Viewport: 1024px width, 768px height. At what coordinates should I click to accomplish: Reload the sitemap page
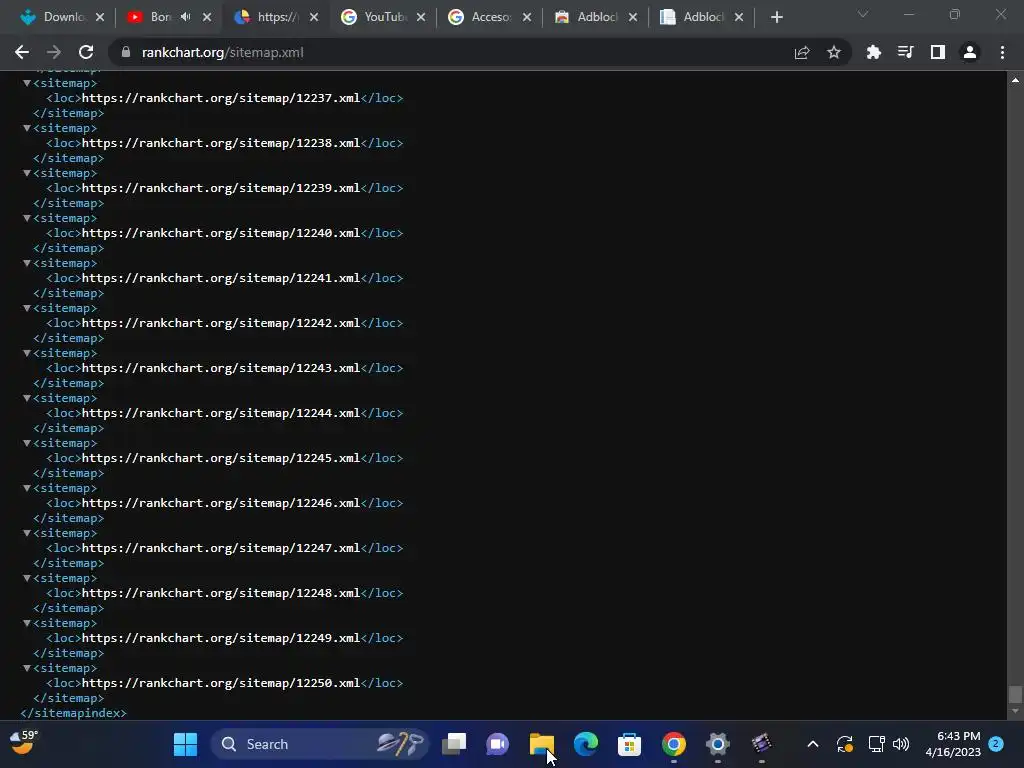[x=86, y=52]
